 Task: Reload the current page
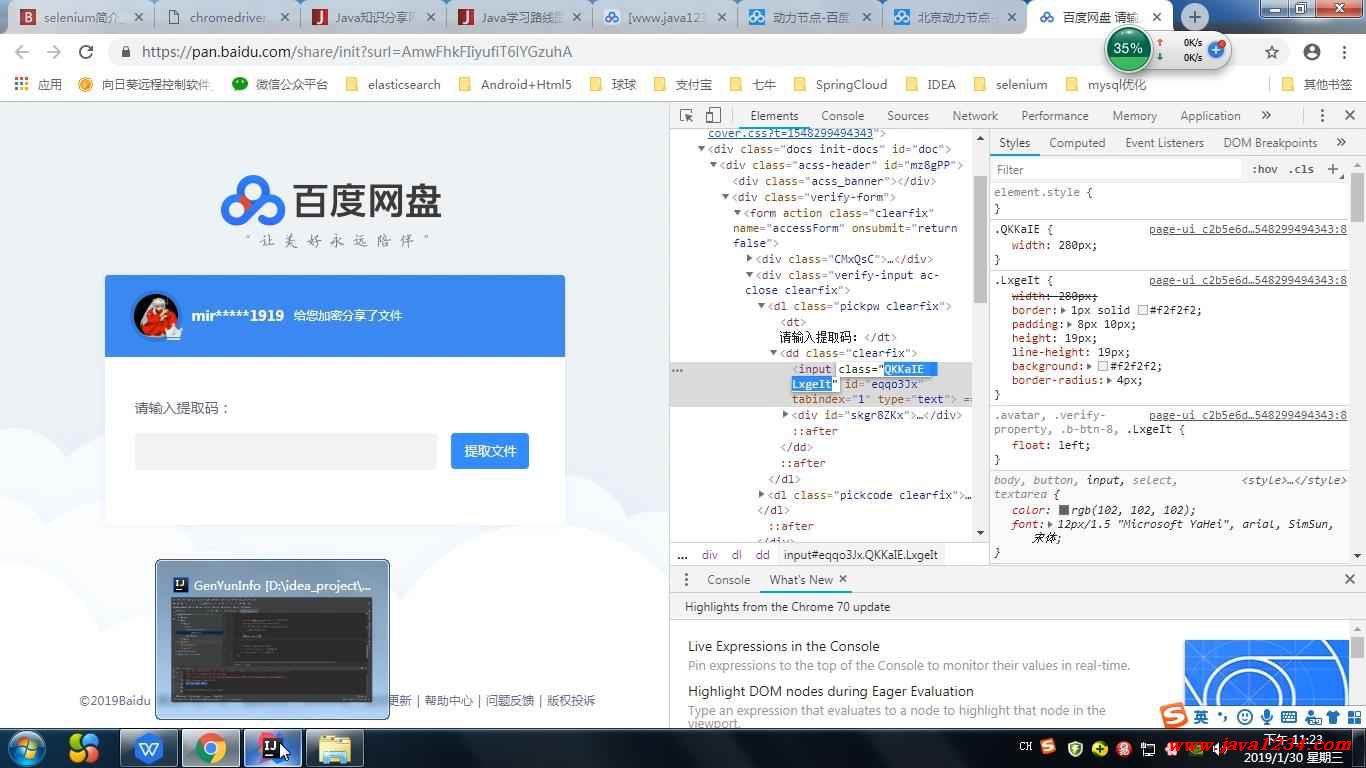click(x=86, y=52)
